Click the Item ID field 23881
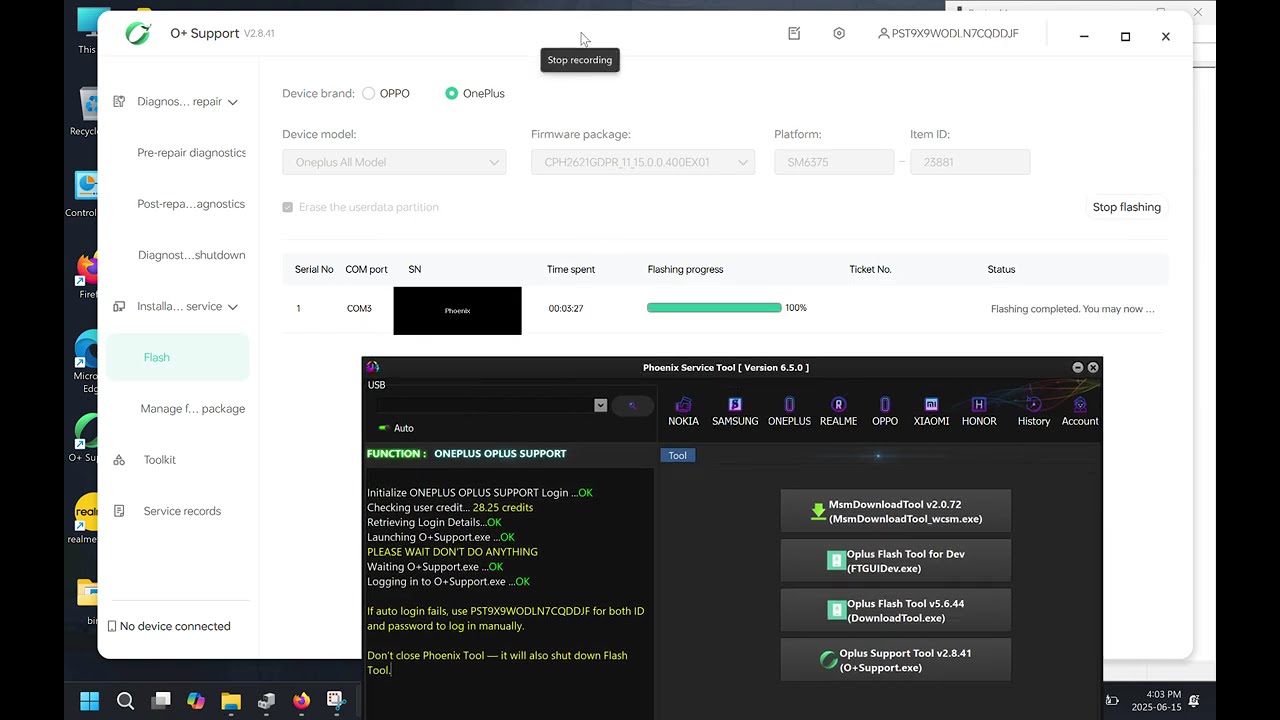The height and width of the screenshot is (720, 1280). coord(970,162)
